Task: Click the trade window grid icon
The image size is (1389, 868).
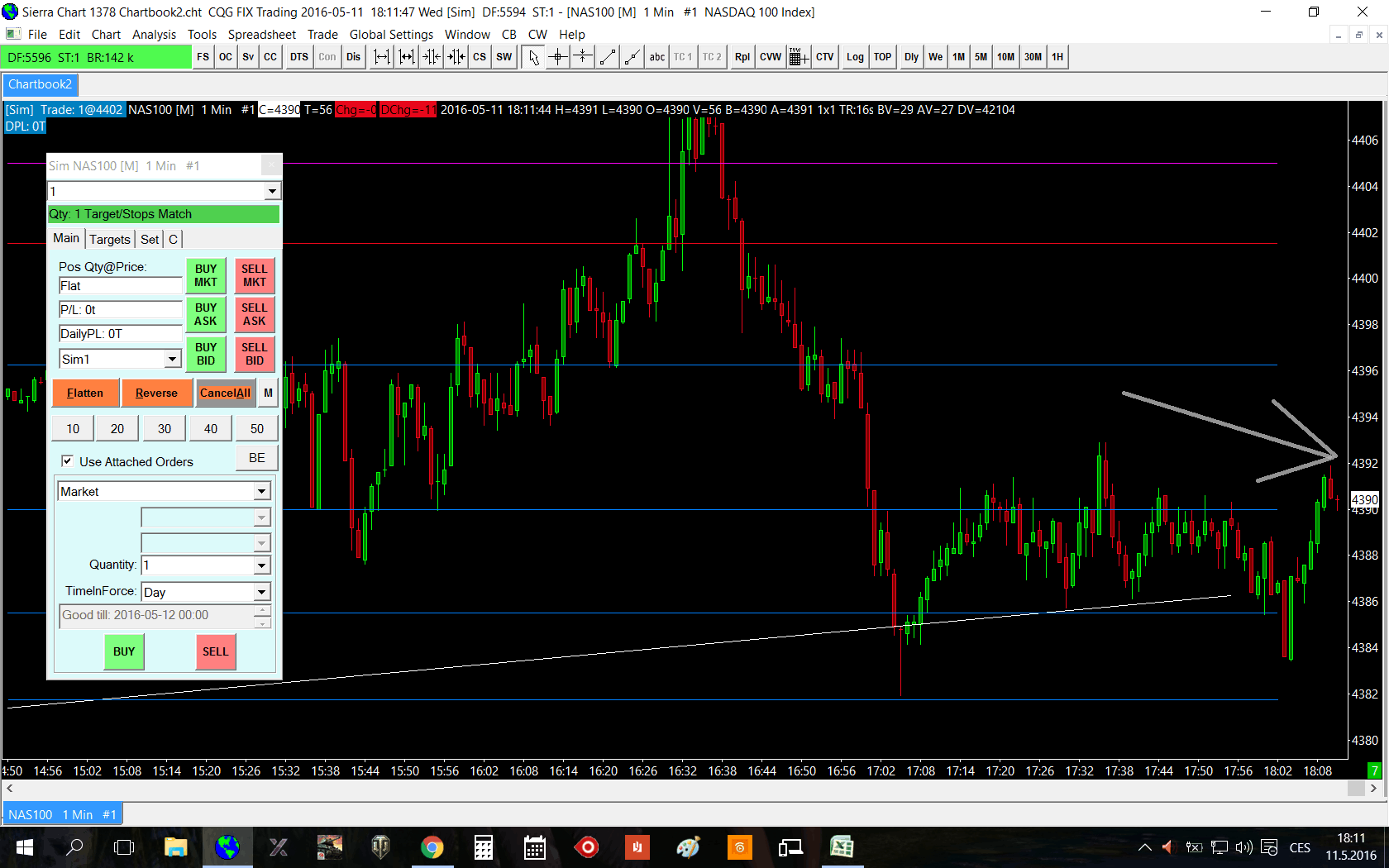Action: pyautogui.click(x=798, y=57)
